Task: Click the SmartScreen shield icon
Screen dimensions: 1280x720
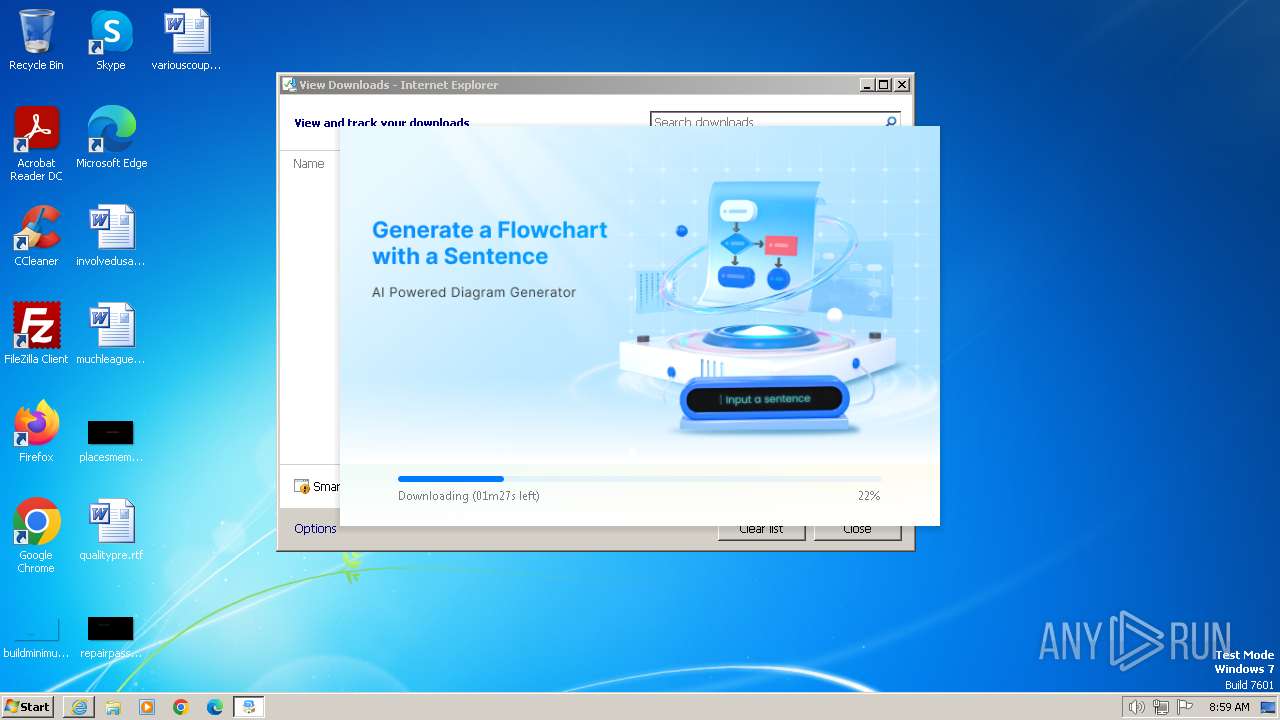Action: [302, 487]
